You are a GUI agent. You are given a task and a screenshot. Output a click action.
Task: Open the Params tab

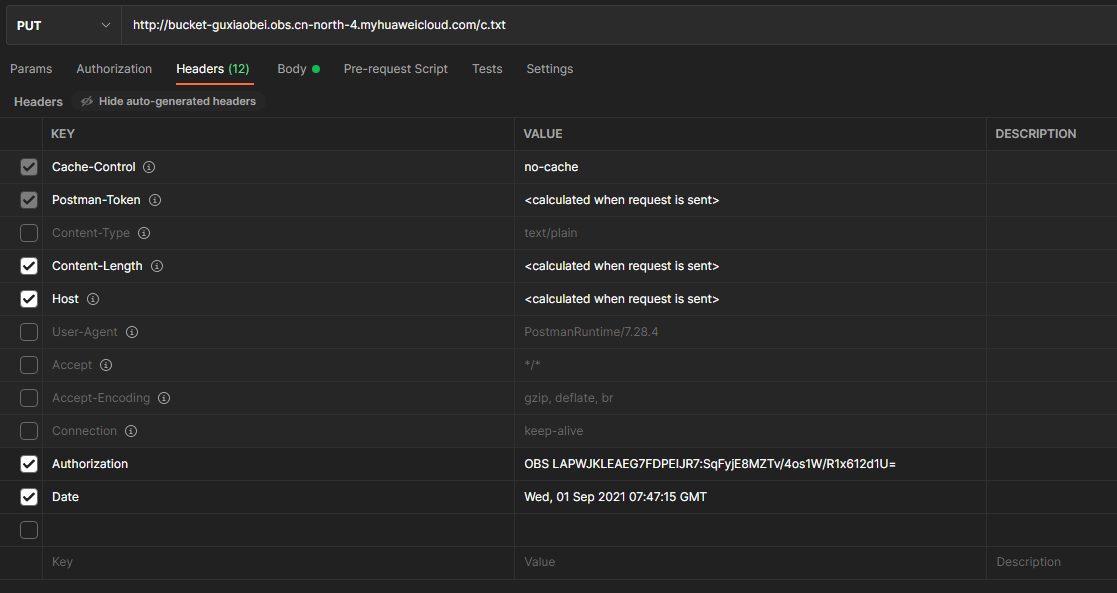(x=31, y=69)
